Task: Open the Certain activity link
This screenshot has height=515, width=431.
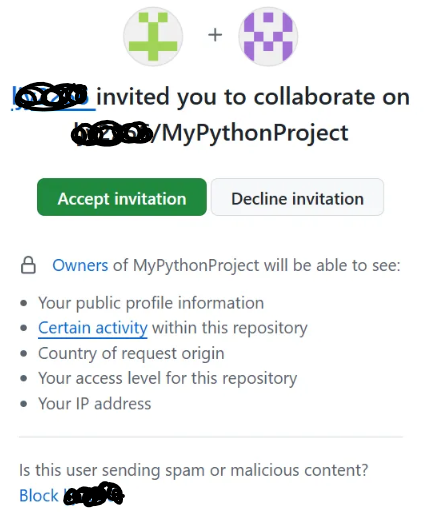Action: 93,328
